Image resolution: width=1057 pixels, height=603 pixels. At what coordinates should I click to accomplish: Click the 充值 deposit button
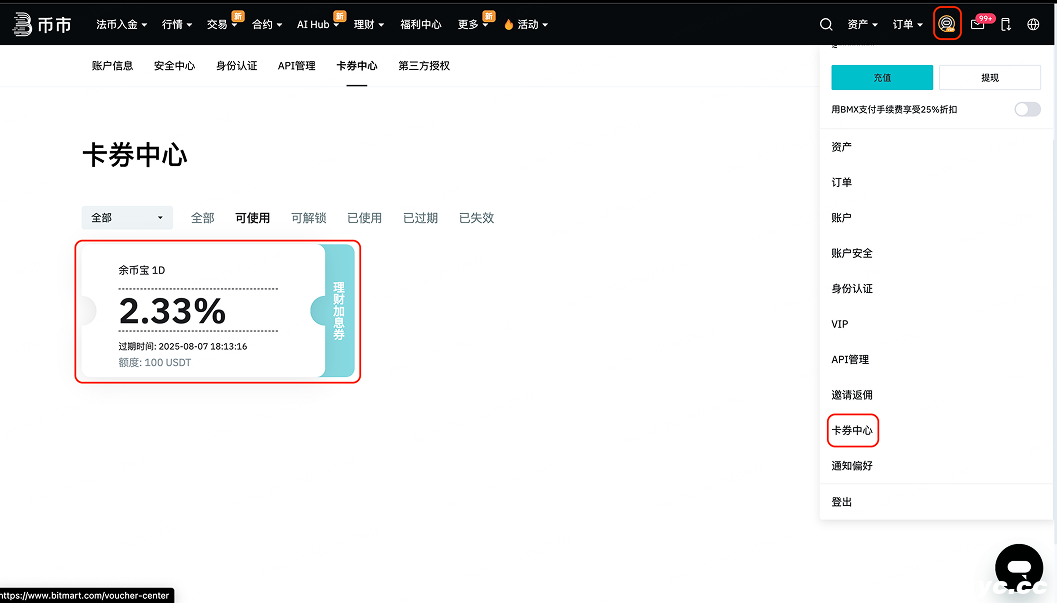[x=881, y=77]
